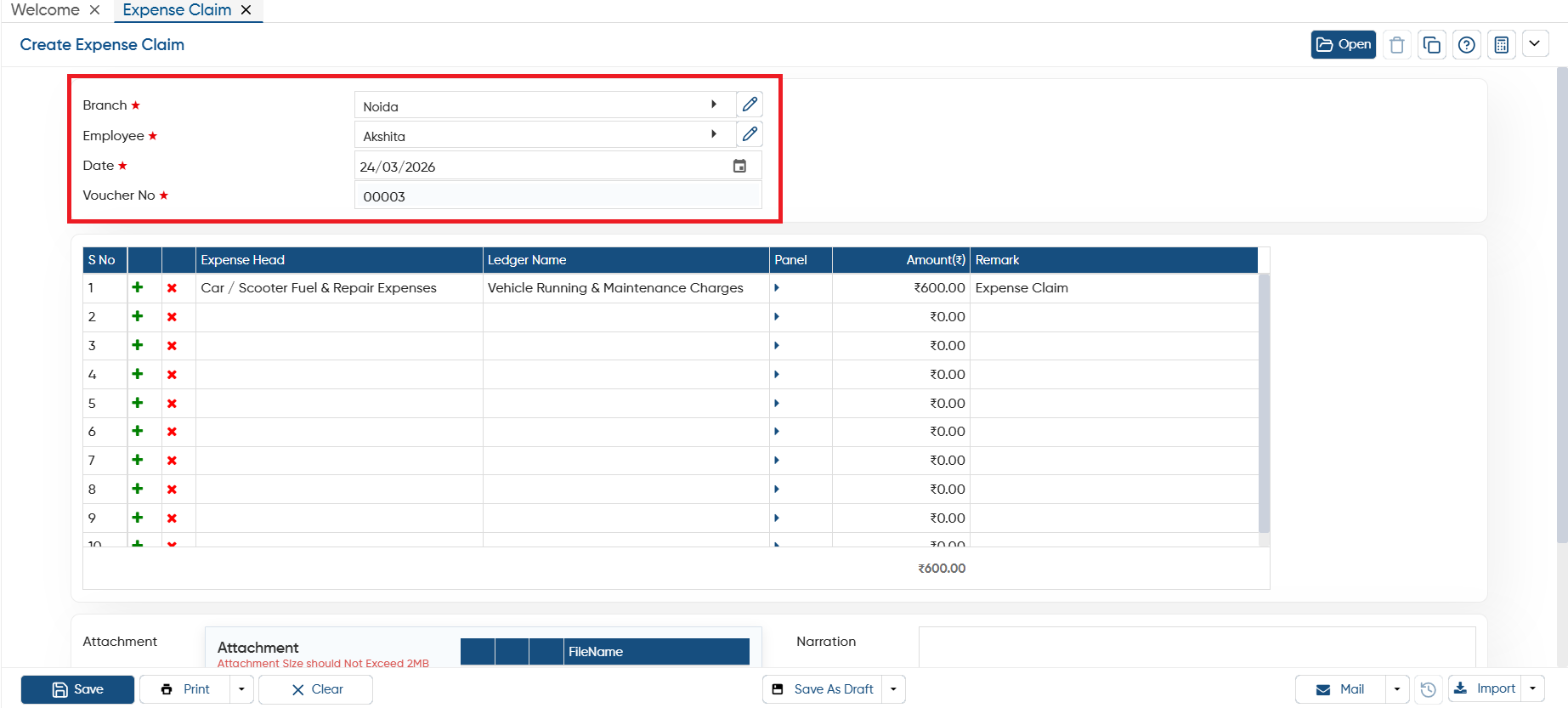Click the Save button
1568x708 pixels.
click(x=77, y=689)
